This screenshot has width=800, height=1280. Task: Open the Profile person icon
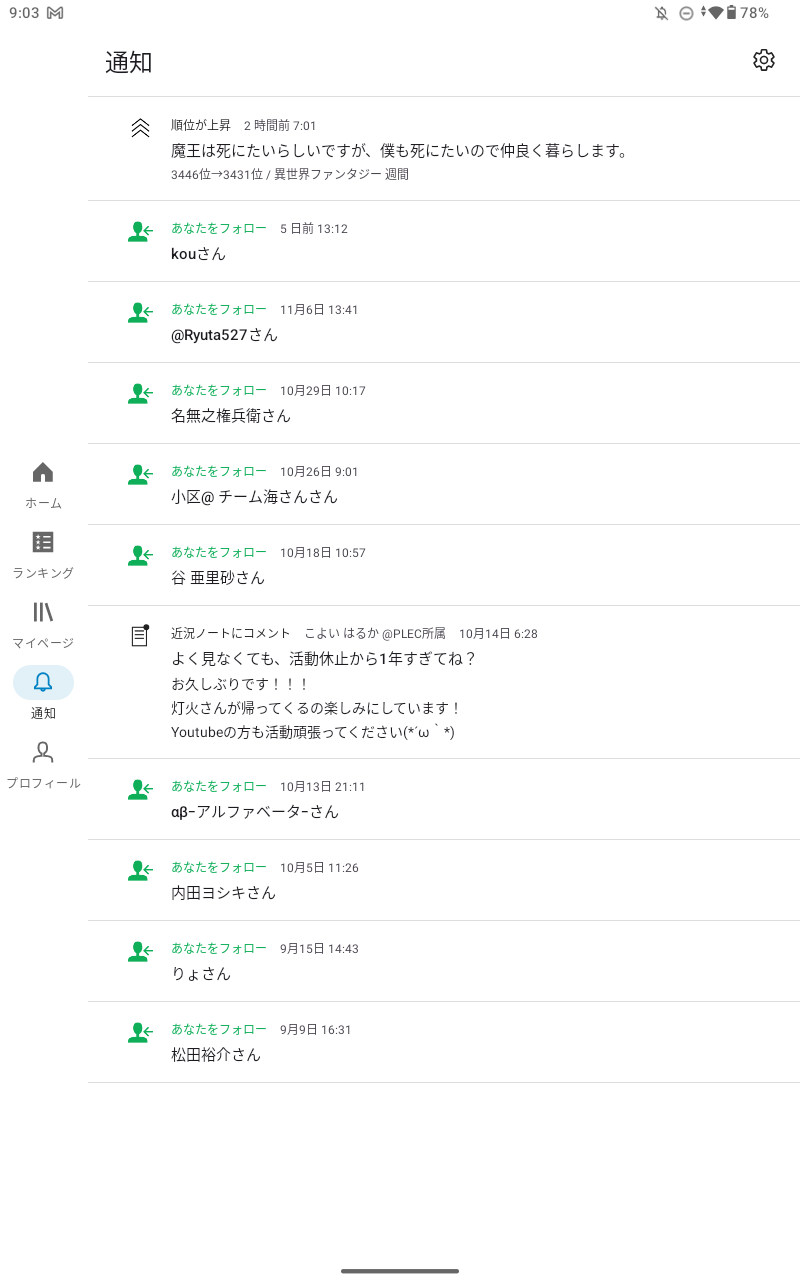(43, 752)
